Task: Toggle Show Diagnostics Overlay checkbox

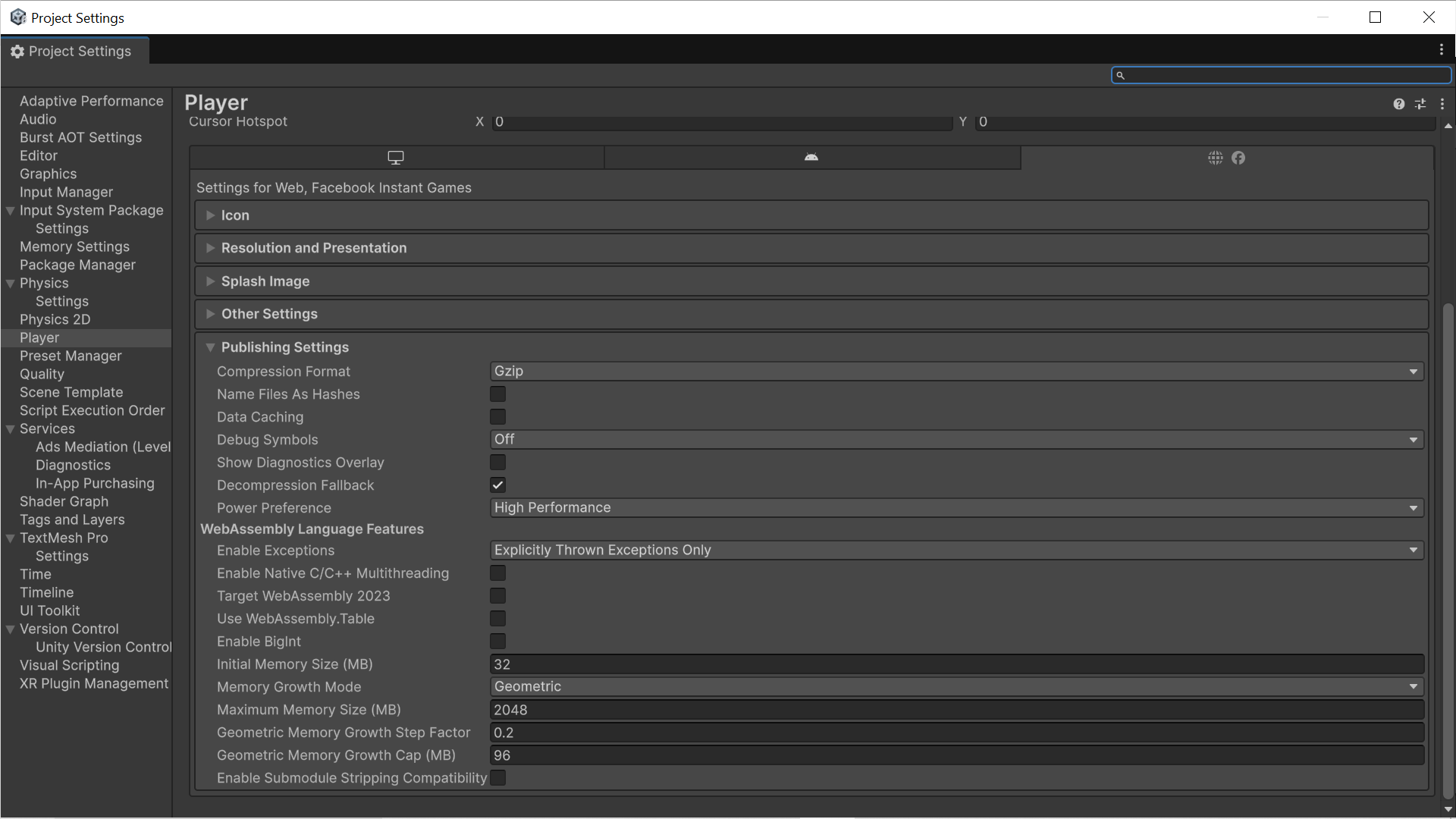Action: pyautogui.click(x=497, y=463)
